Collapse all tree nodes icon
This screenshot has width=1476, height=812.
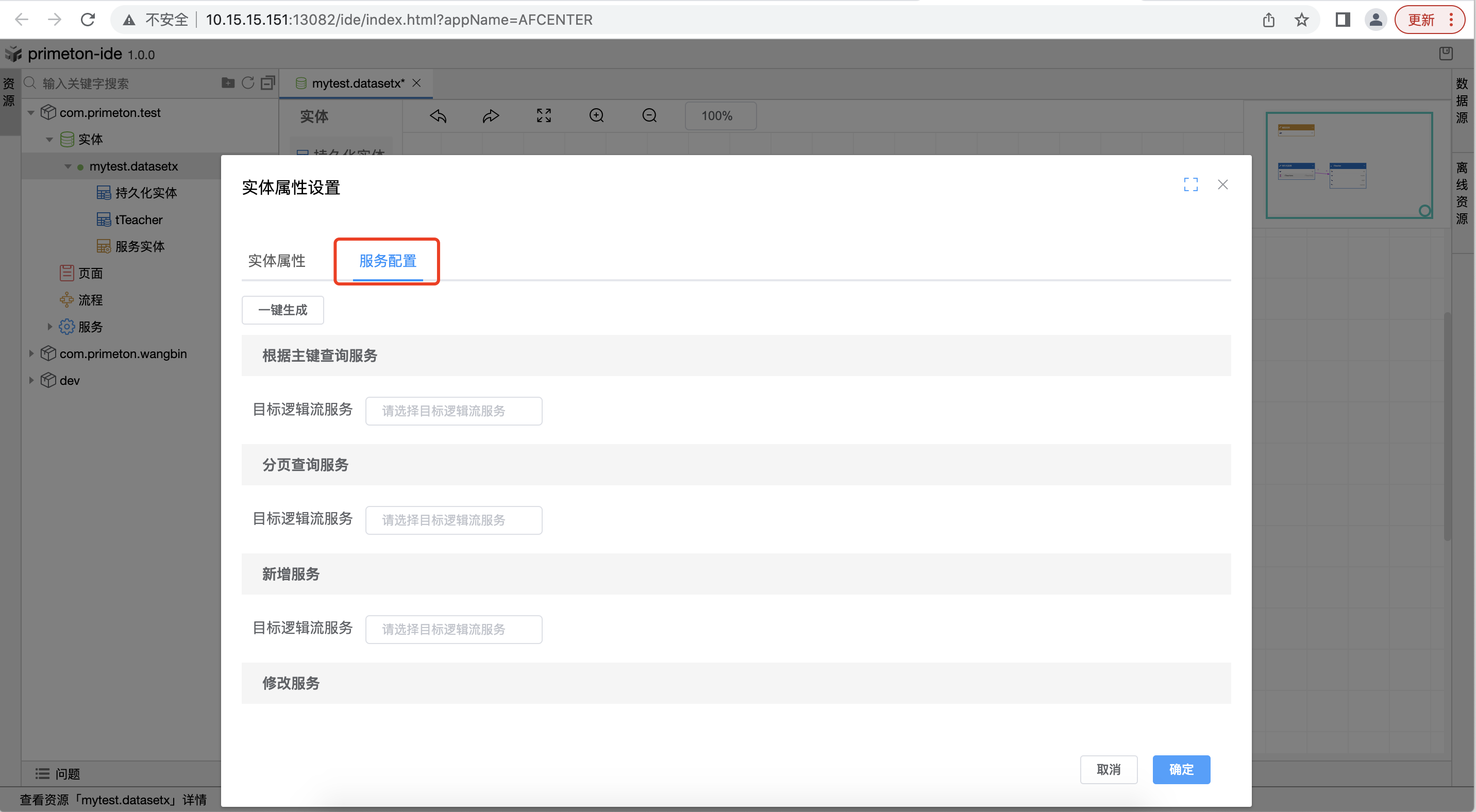coord(267,83)
